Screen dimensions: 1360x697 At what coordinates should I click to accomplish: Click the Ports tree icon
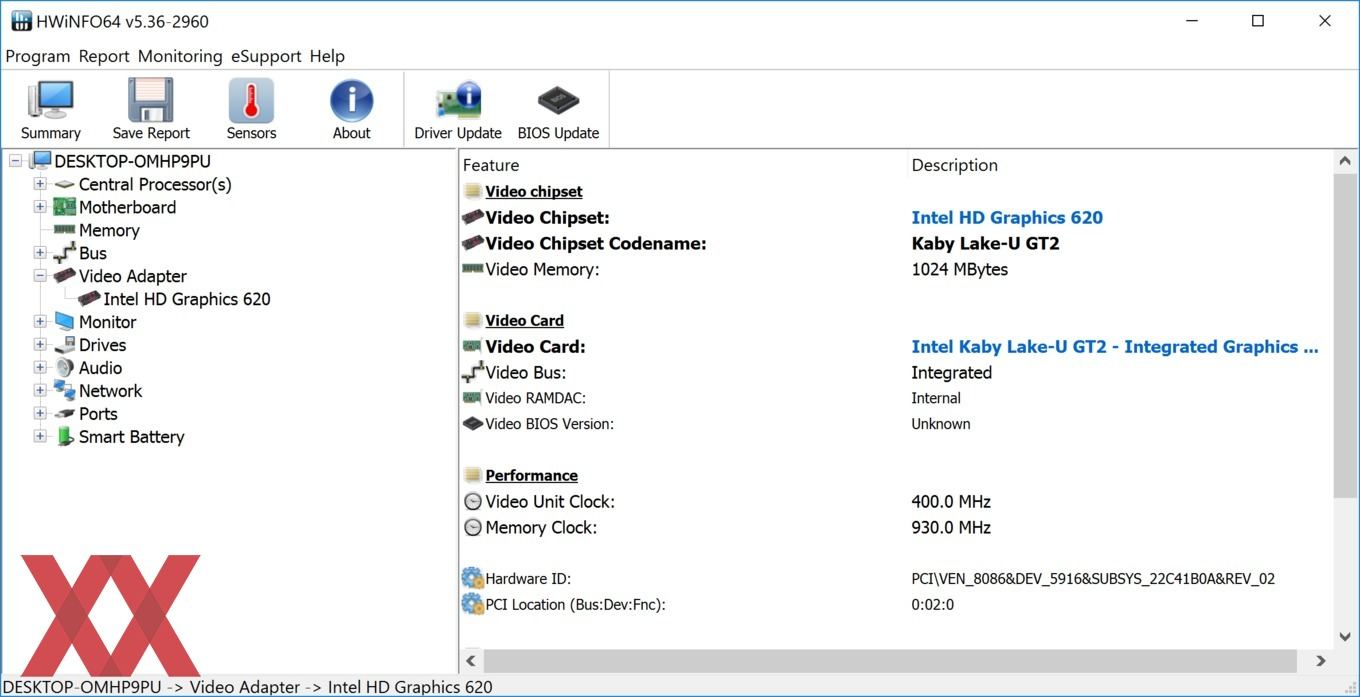[x=64, y=414]
